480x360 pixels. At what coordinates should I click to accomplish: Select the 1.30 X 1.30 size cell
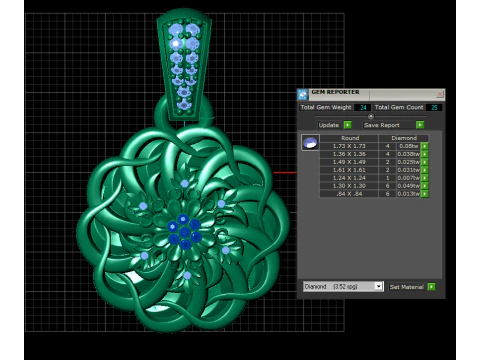tap(349, 186)
